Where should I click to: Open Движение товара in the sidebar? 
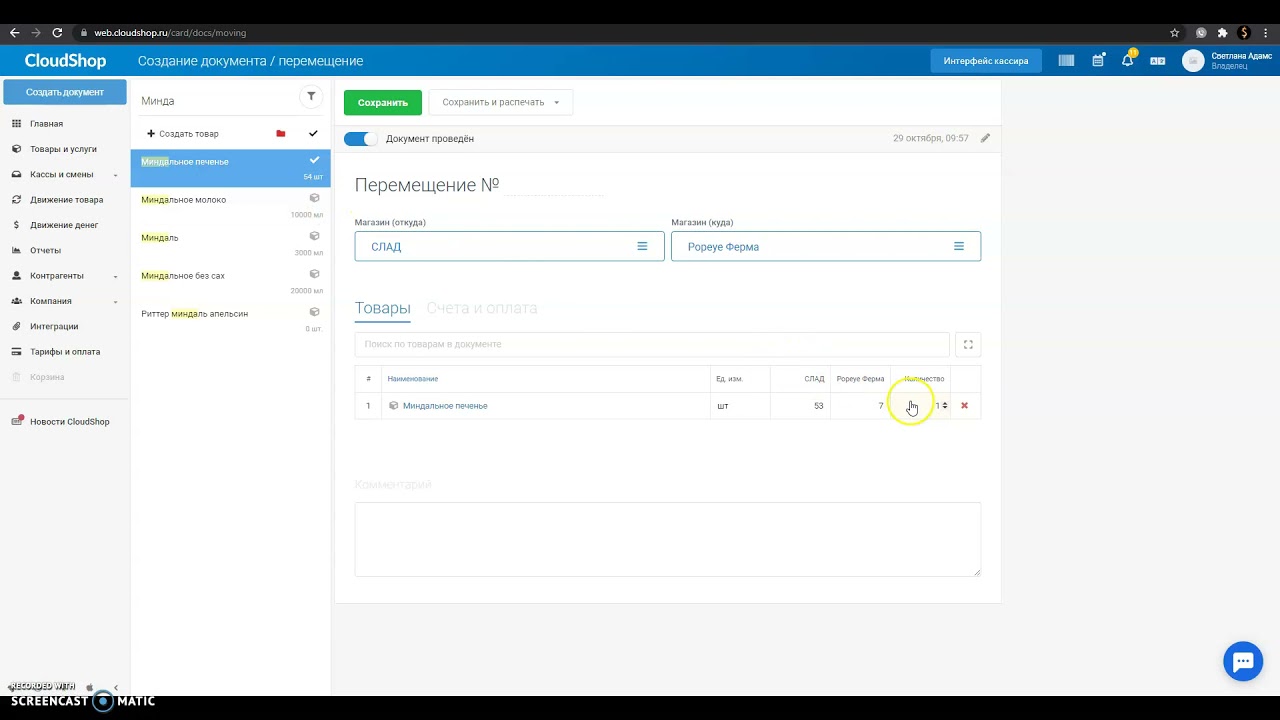coord(65,200)
